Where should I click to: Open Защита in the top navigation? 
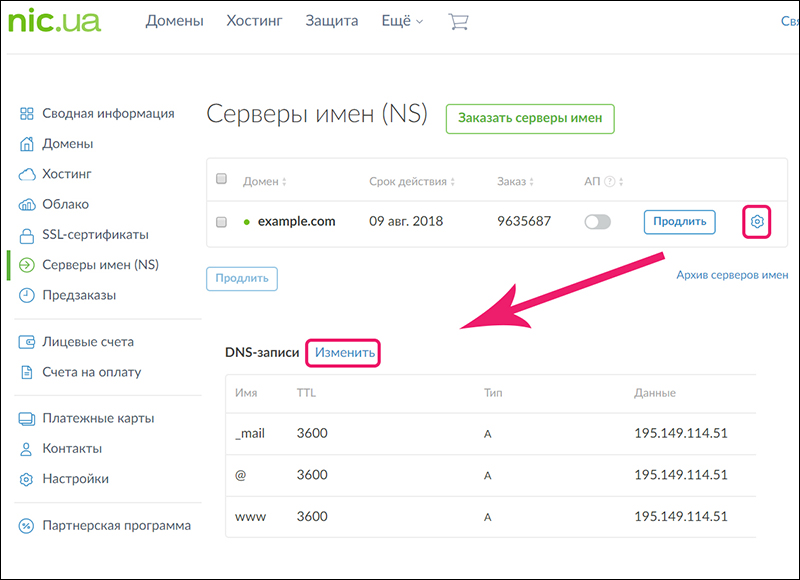click(331, 21)
